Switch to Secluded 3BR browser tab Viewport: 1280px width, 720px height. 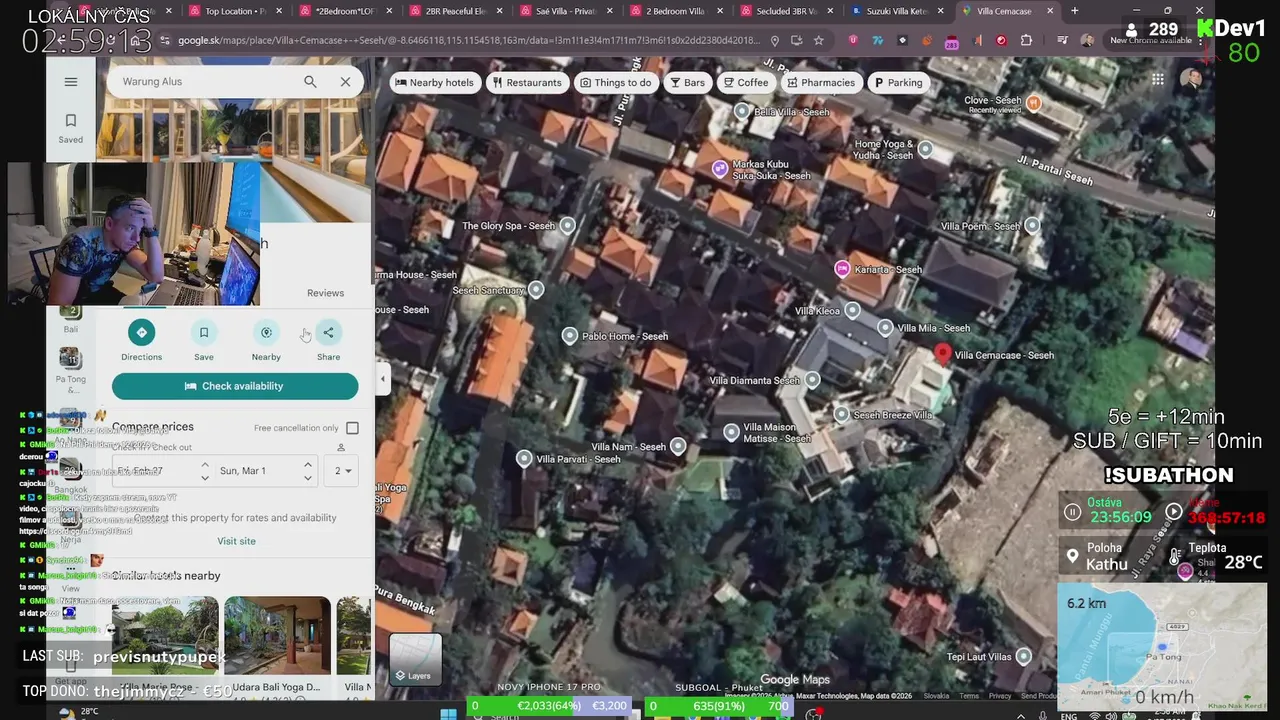tap(785, 11)
